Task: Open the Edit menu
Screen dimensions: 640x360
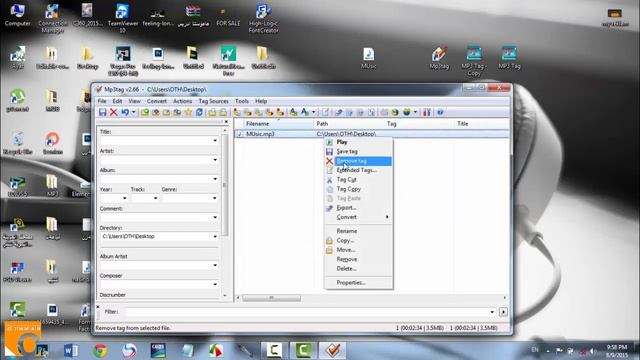Action: pyautogui.click(x=118, y=101)
